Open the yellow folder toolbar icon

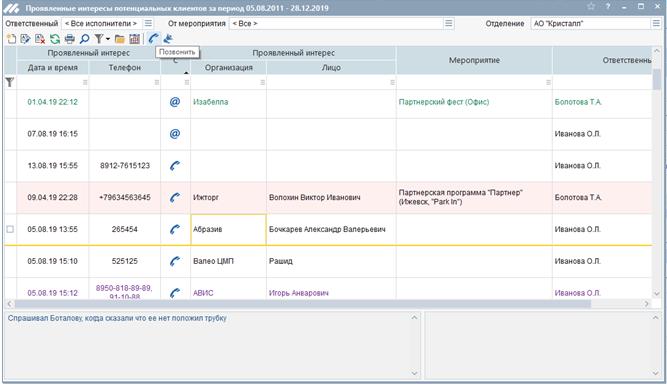tap(120, 39)
